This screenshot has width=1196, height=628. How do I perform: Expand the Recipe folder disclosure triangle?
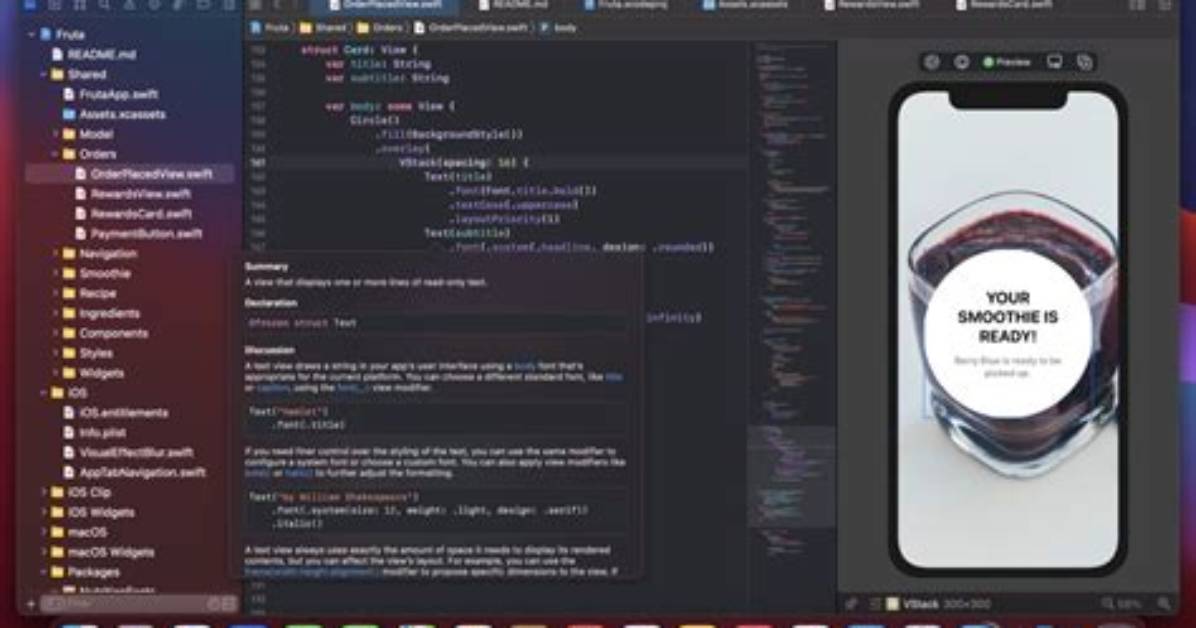pyautogui.click(x=56, y=293)
